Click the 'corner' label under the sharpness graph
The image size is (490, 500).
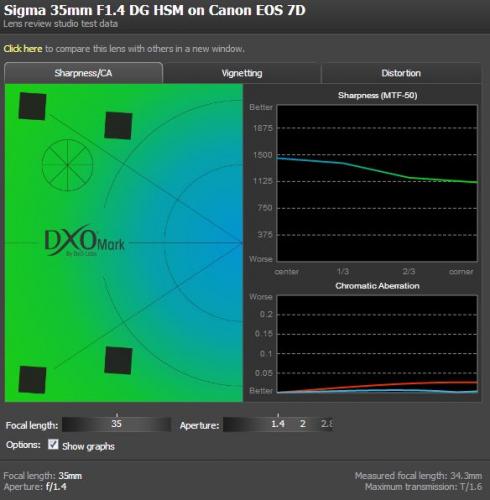tap(461, 271)
